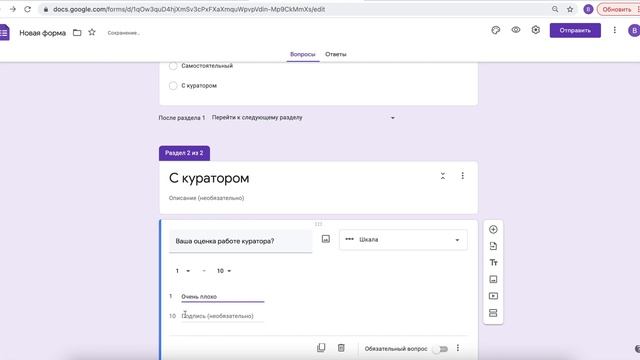
Task: Open scale minimum value dropdown '1'
Action: [x=182, y=271]
